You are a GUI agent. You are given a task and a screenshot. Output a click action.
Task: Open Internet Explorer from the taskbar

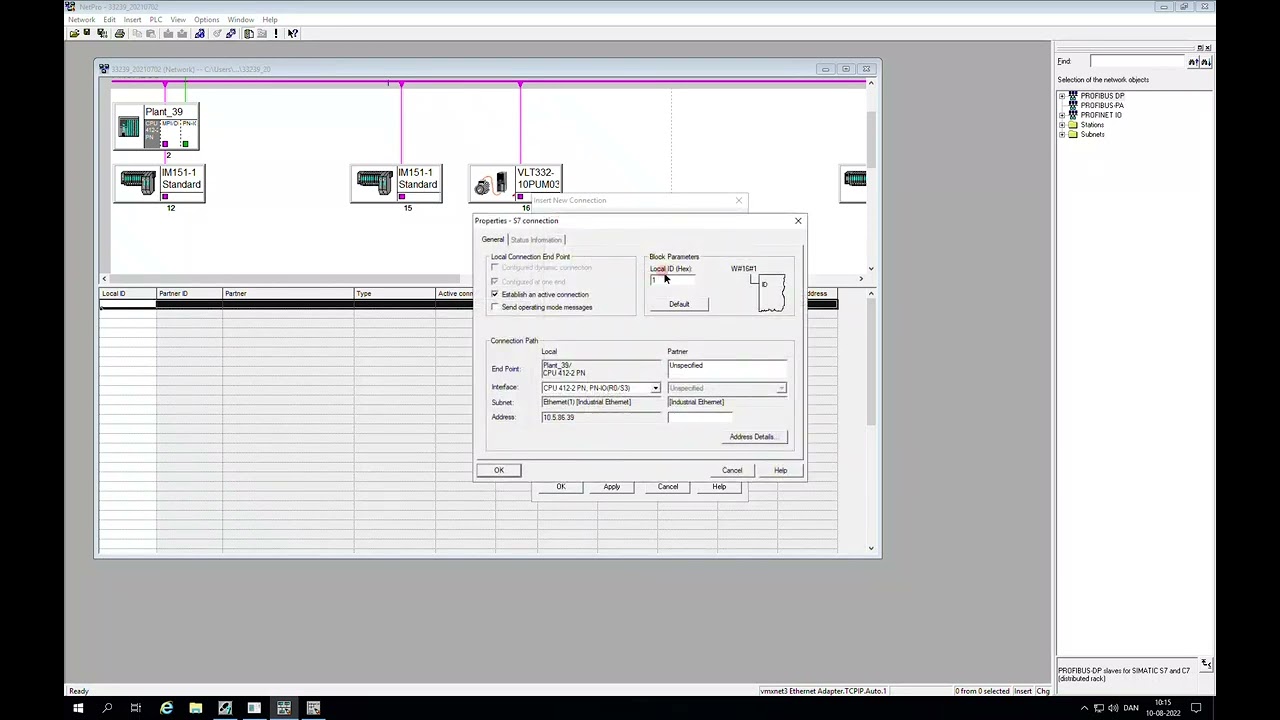[166, 708]
